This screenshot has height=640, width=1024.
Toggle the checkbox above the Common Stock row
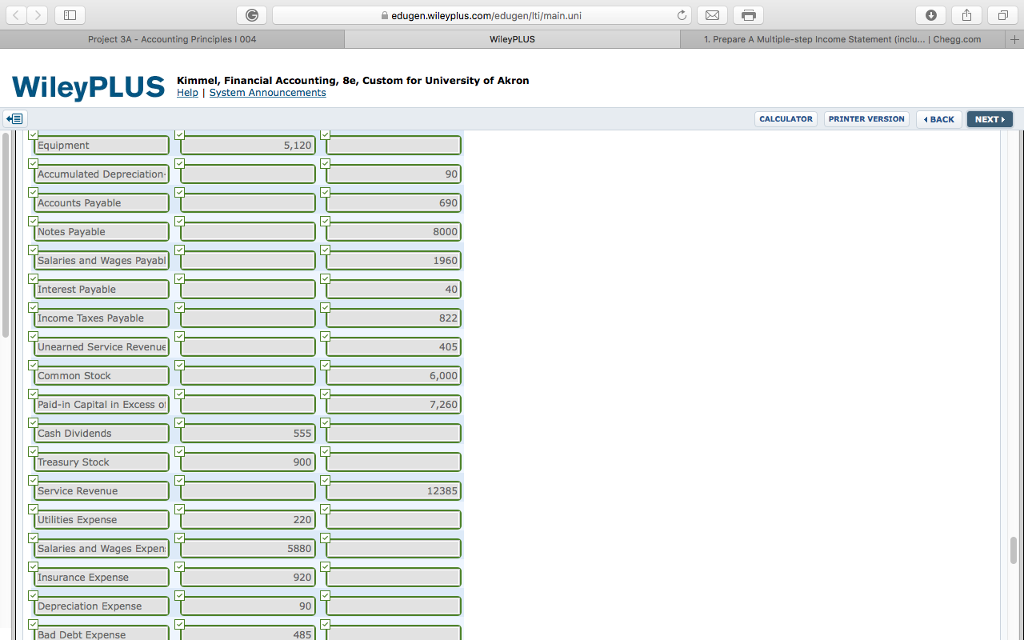click(x=32, y=366)
